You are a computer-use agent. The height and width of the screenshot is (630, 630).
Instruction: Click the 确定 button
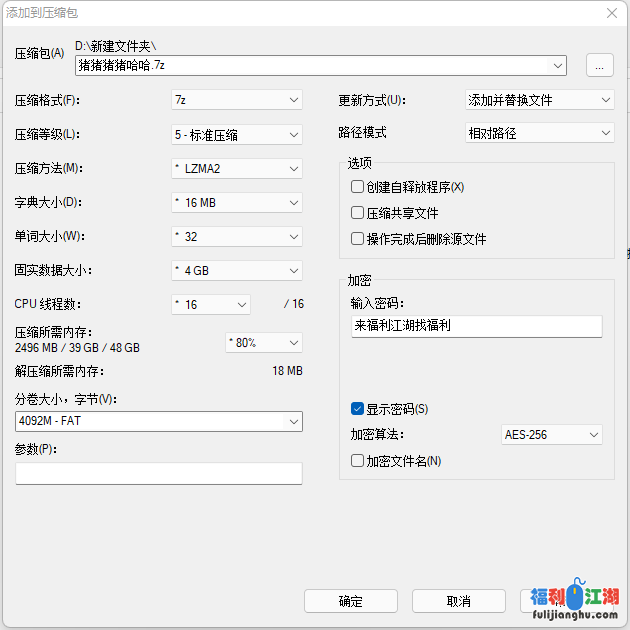[x=350, y=601]
